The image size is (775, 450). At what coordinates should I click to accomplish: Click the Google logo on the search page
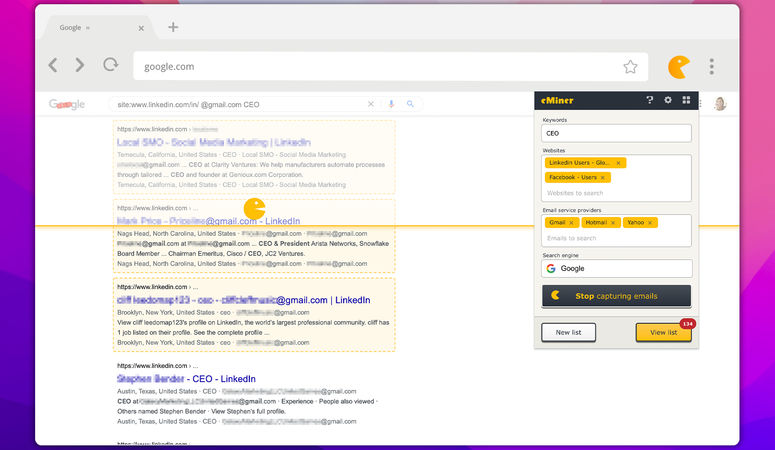click(x=67, y=104)
